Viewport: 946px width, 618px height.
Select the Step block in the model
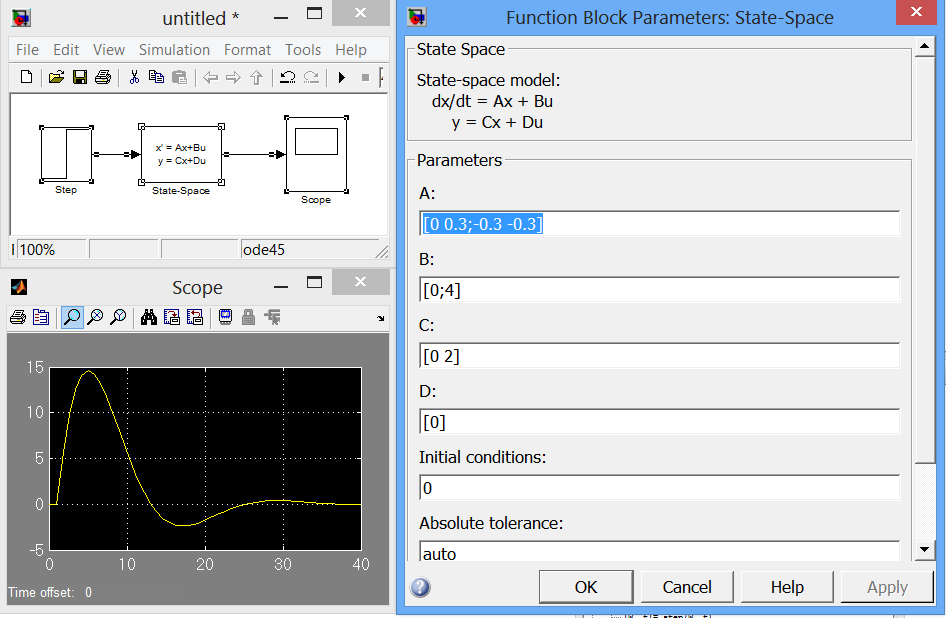[x=66, y=154]
